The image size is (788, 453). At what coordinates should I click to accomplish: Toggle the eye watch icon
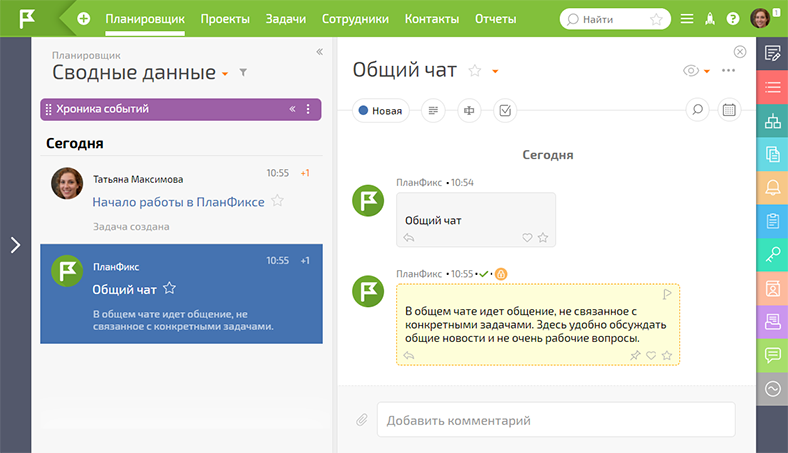[x=691, y=71]
